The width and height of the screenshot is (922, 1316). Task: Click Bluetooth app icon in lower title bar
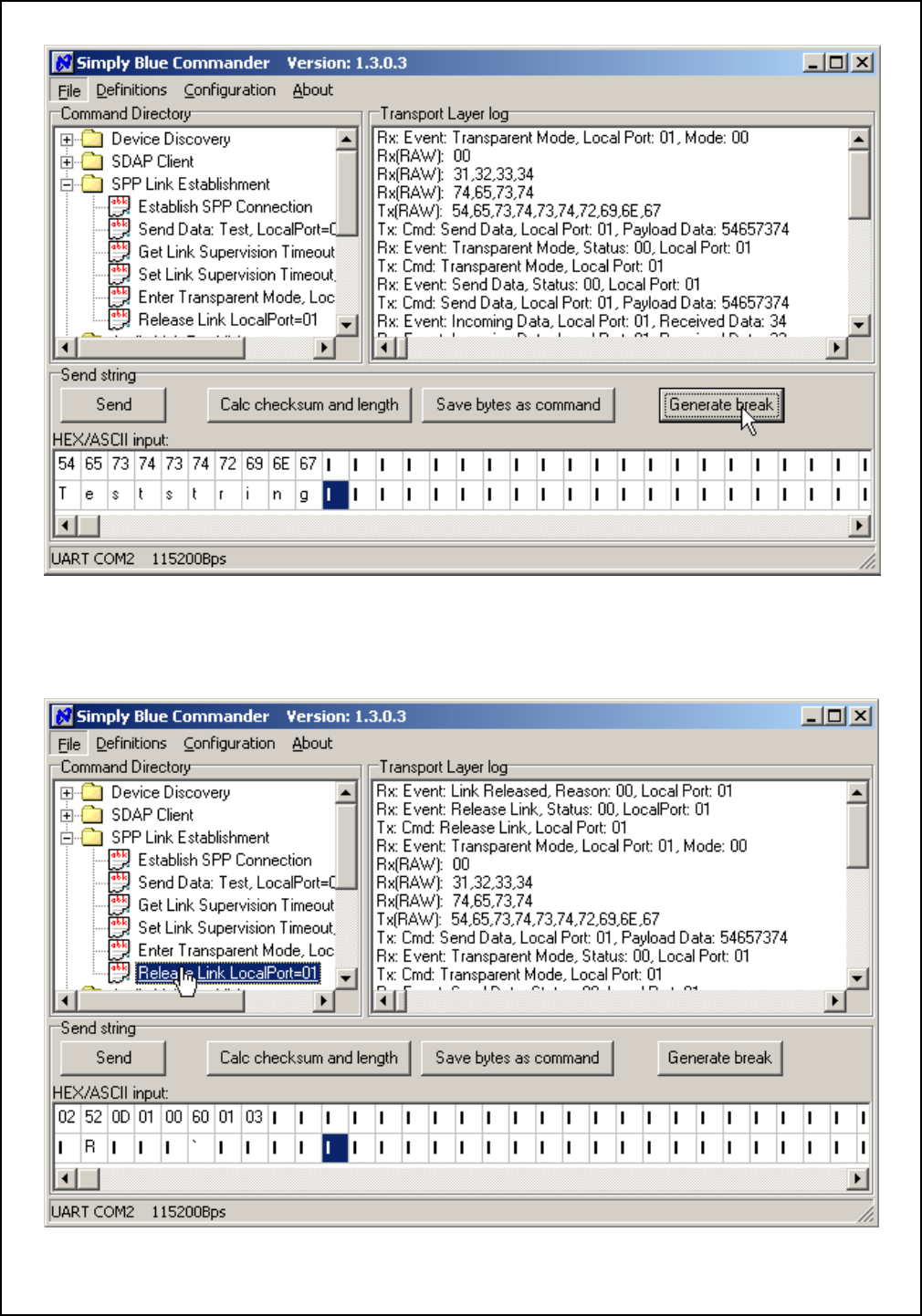(63, 715)
